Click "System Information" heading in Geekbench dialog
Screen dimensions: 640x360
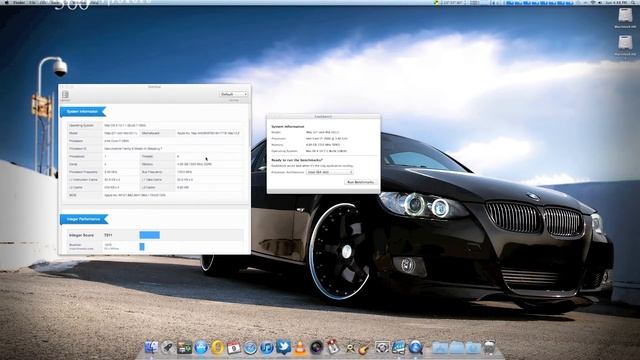(288, 127)
